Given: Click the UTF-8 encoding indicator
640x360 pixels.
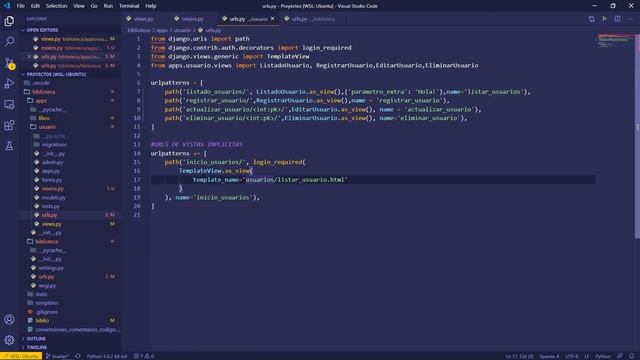Looking at the screenshot, I should (571, 356).
